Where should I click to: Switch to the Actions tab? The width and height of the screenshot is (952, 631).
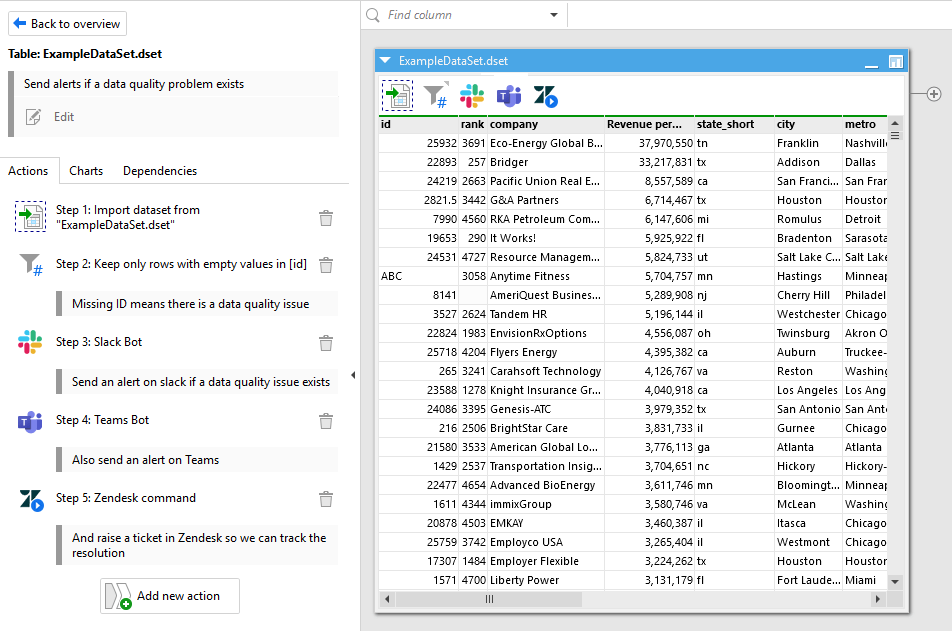28,171
